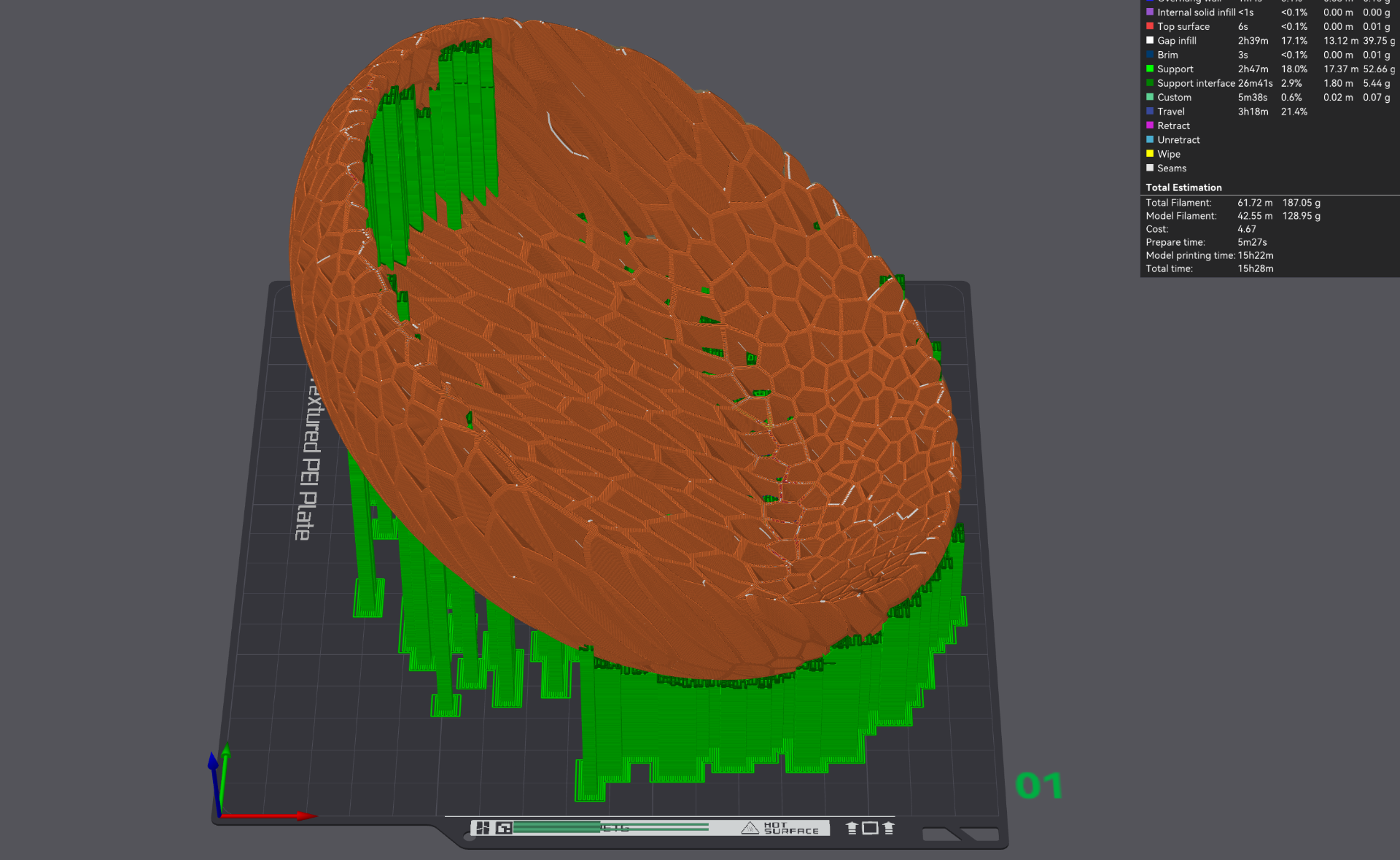Toggle visibility of Brim lines in legend
This screenshot has width=1400, height=860.
coord(1167,55)
